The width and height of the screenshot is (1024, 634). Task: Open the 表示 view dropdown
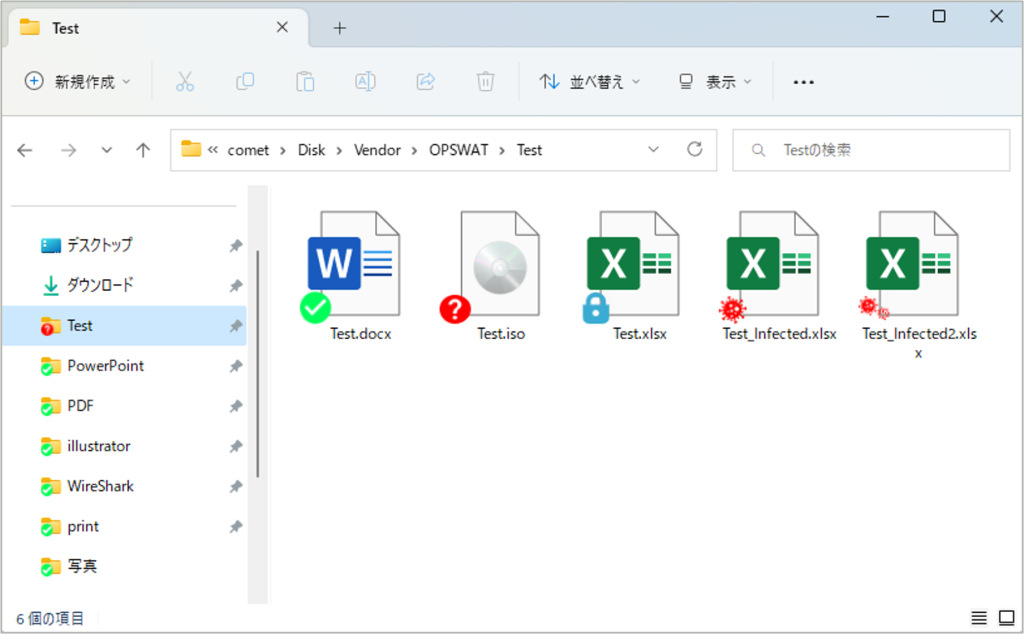coord(715,82)
